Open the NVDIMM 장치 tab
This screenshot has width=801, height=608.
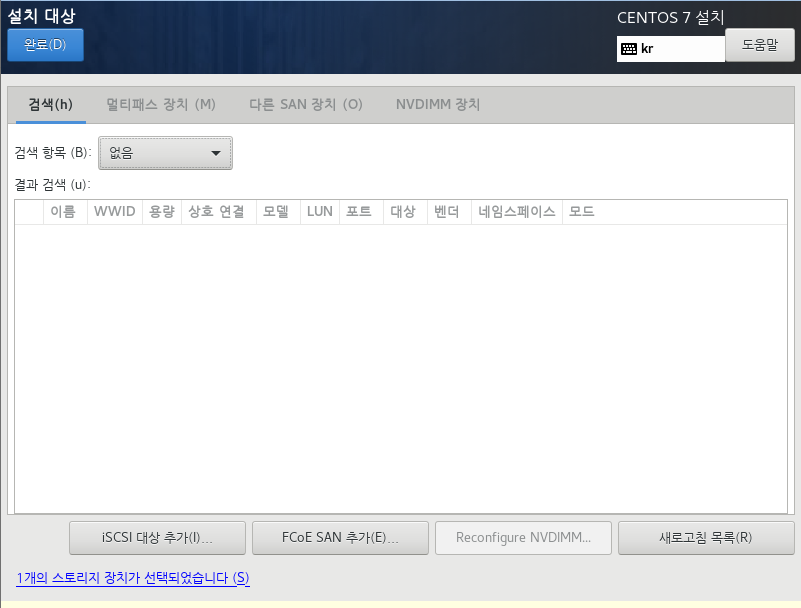tap(438, 105)
